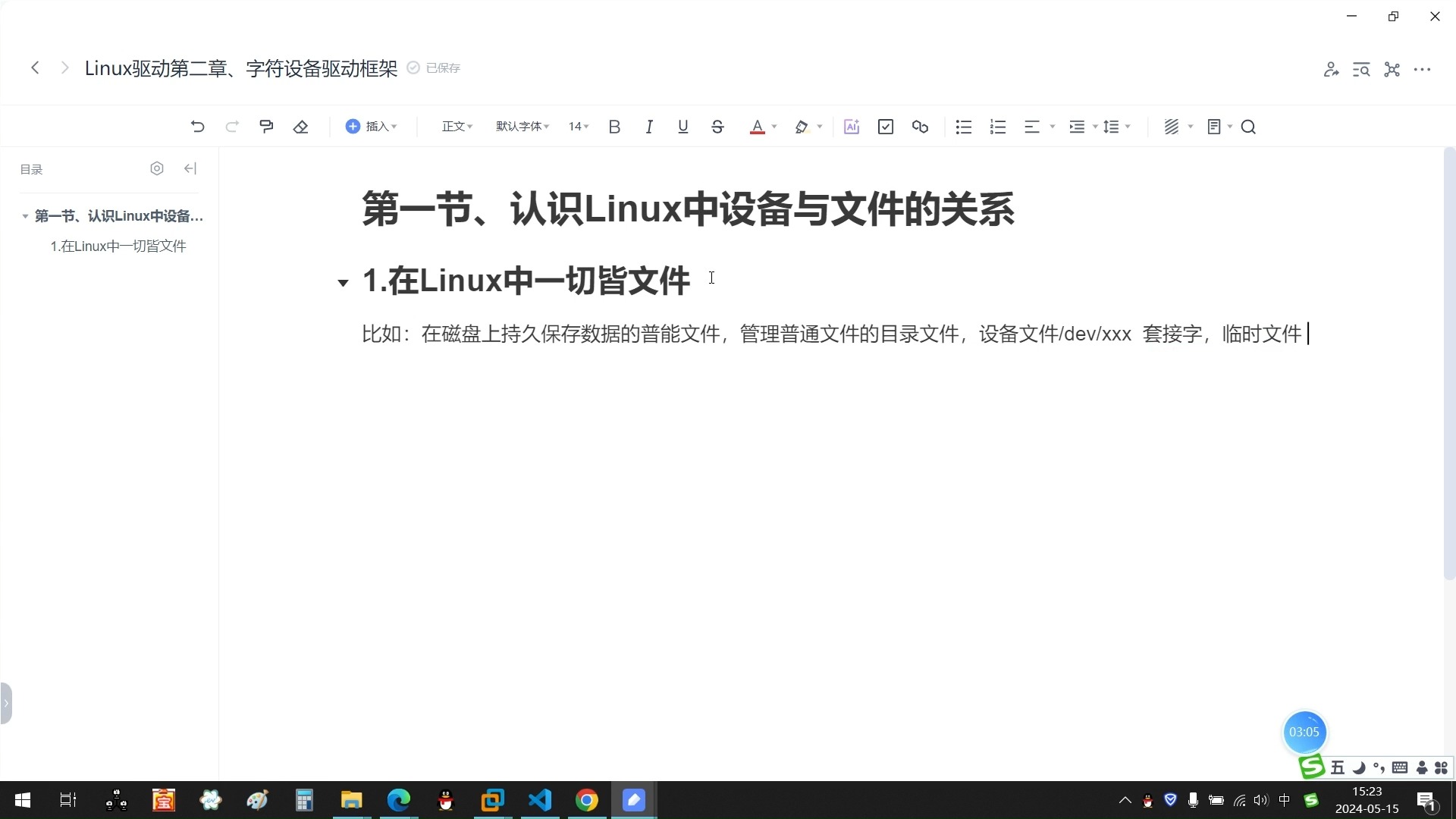Open document search
Image resolution: width=1456 pixels, height=819 pixels.
point(1249,127)
